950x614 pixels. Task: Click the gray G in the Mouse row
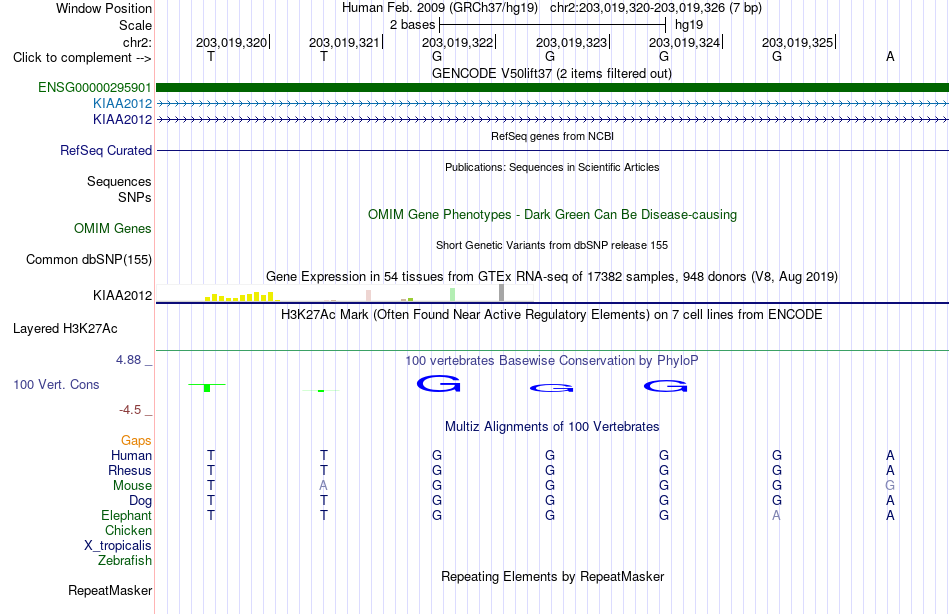point(890,486)
